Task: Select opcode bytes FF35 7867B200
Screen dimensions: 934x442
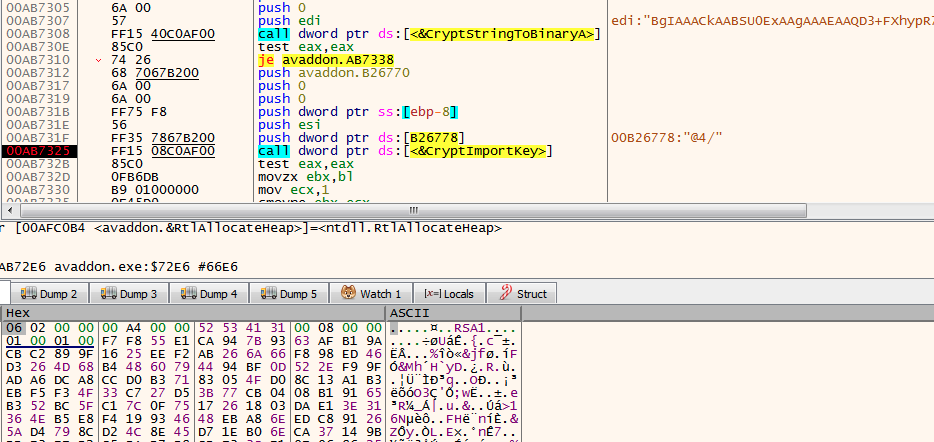Action: [x=163, y=138]
